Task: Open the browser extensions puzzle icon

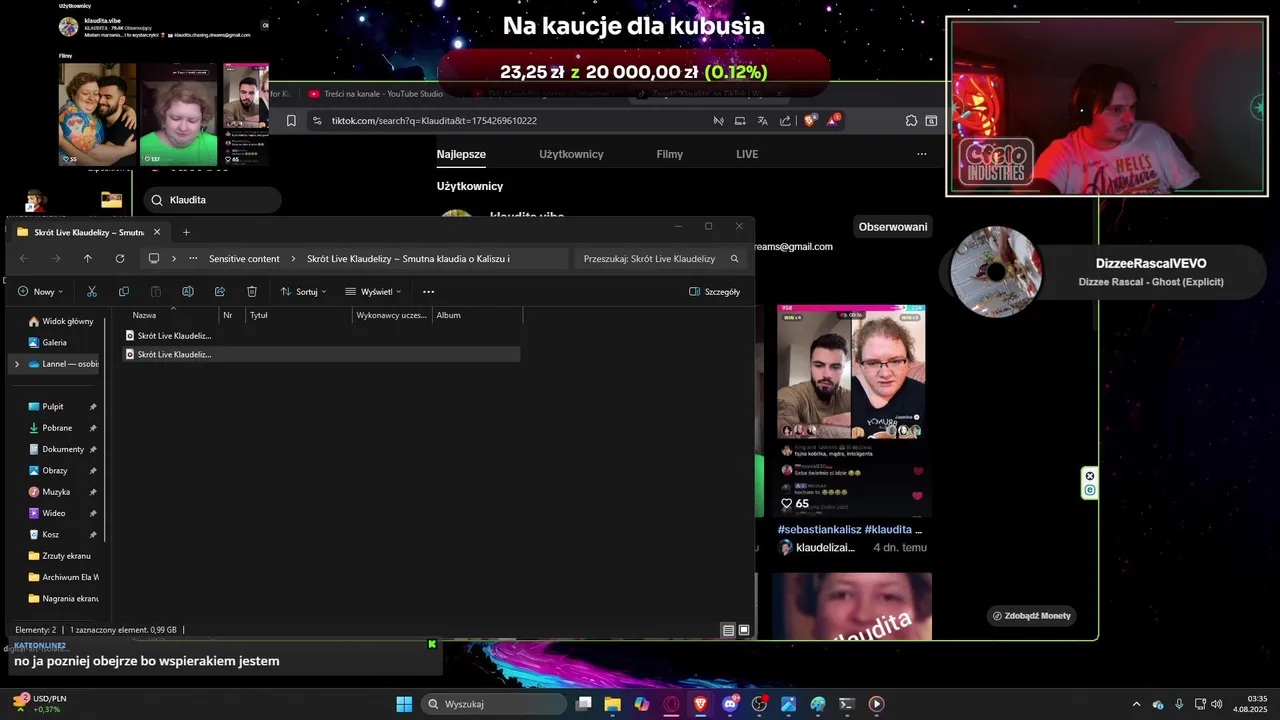Action: coord(911,121)
